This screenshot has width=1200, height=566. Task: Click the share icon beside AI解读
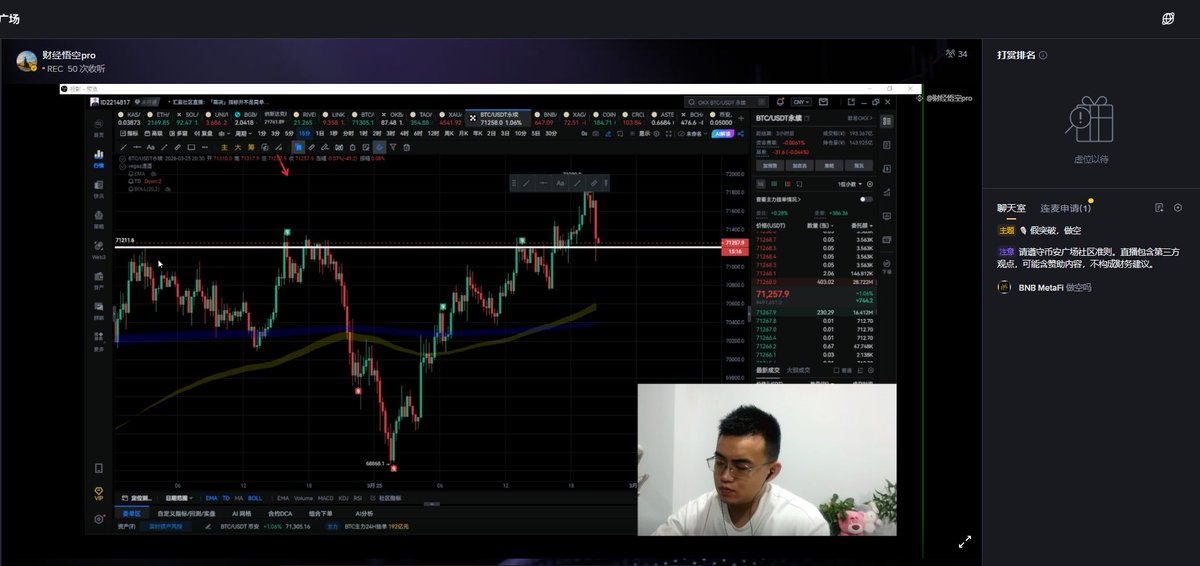[x=740, y=134]
